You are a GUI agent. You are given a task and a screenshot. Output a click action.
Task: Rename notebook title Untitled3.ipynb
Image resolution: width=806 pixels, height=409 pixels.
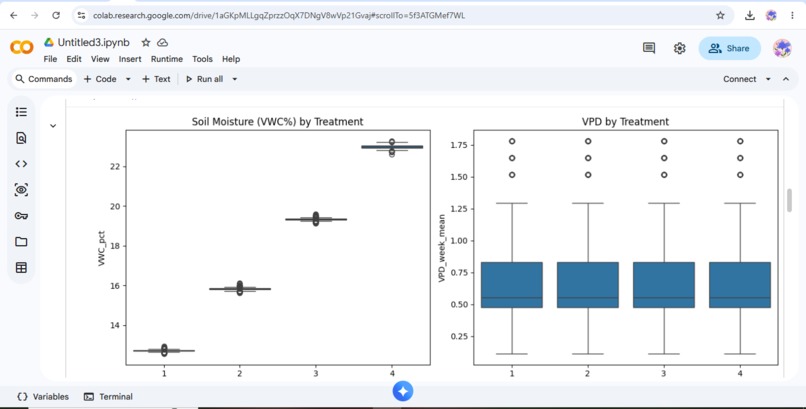94,43
